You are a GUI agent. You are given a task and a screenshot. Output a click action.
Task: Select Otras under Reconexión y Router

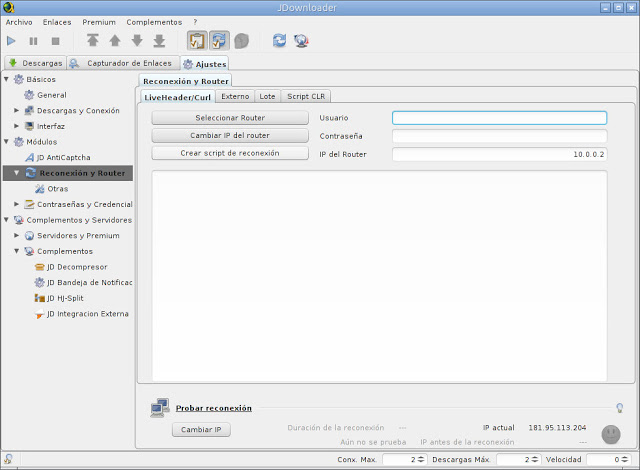(51, 189)
